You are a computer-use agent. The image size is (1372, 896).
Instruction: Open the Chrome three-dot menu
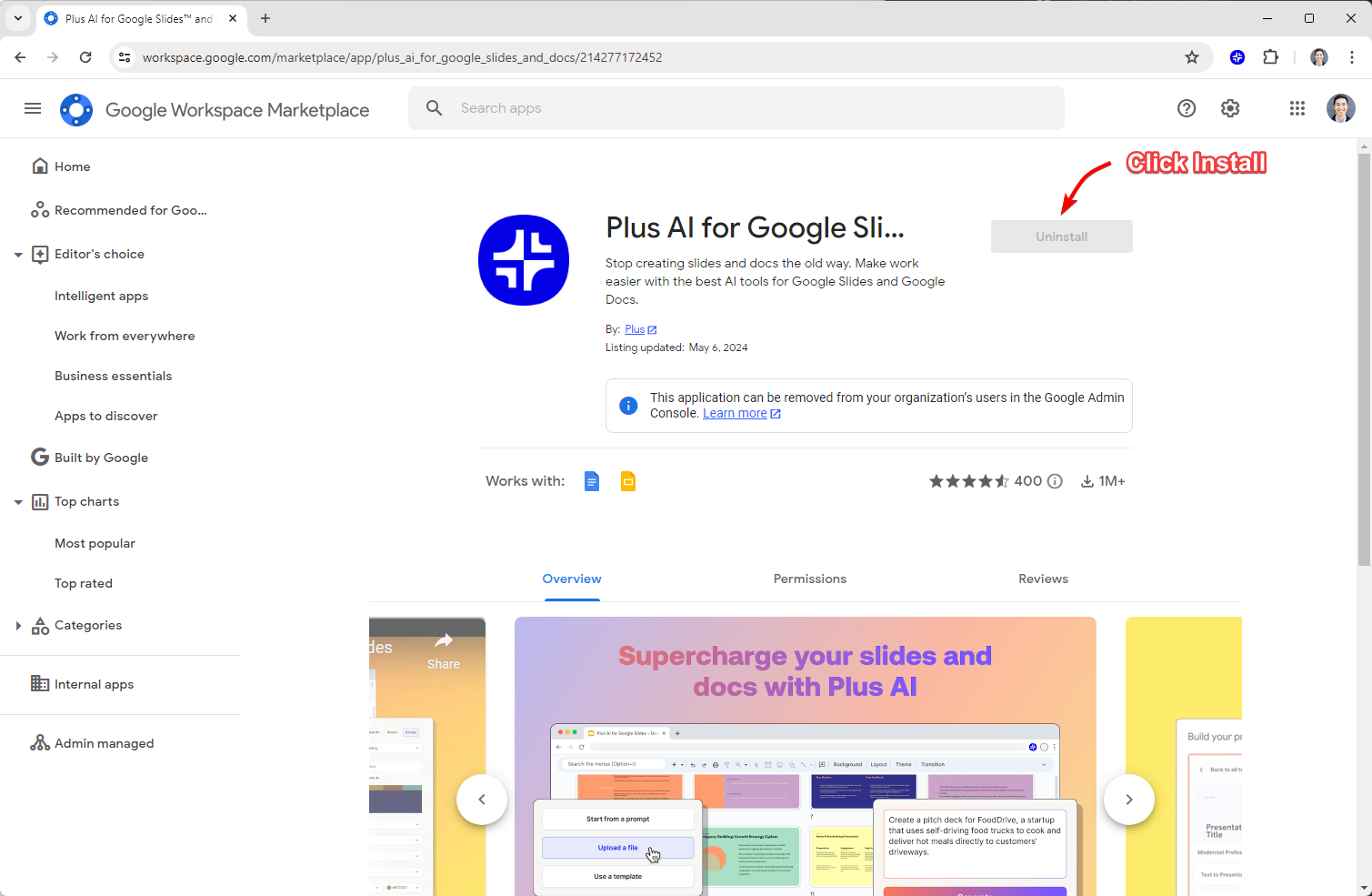tap(1352, 57)
